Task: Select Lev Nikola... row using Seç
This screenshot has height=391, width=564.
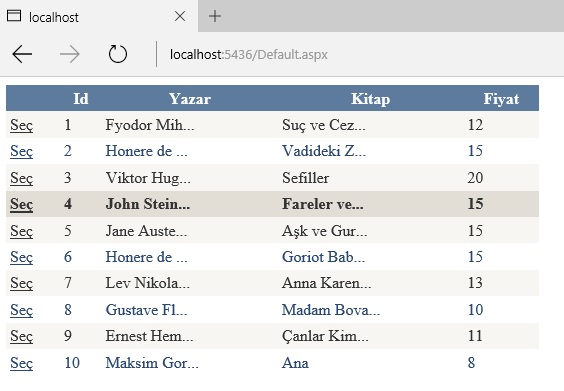Action: click(22, 283)
